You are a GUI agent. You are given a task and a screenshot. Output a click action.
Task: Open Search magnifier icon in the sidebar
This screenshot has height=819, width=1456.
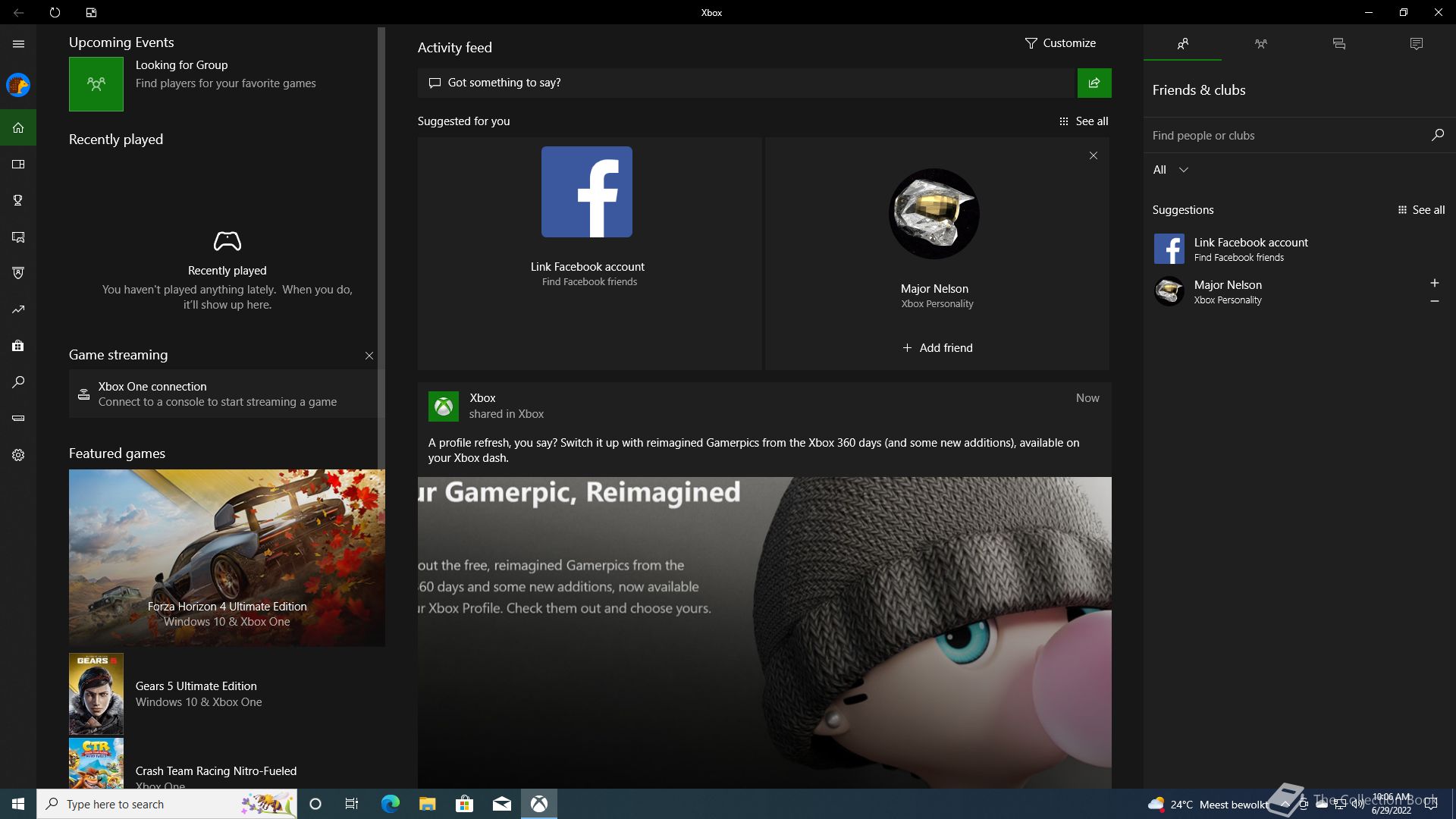18,382
